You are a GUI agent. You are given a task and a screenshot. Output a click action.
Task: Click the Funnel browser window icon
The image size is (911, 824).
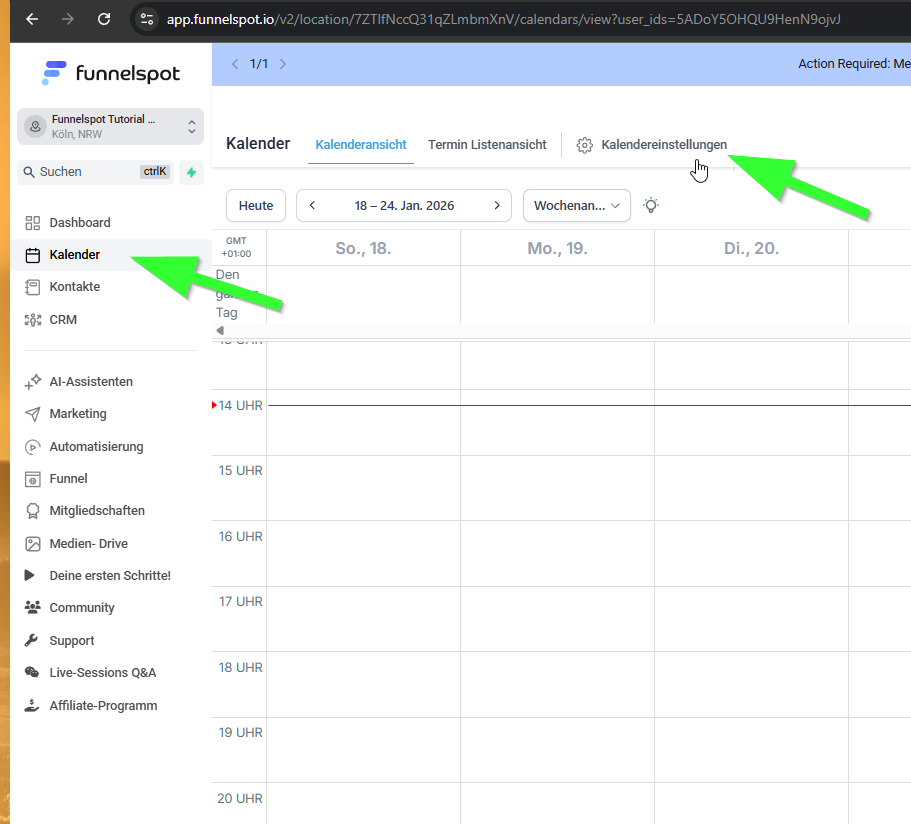click(33, 479)
